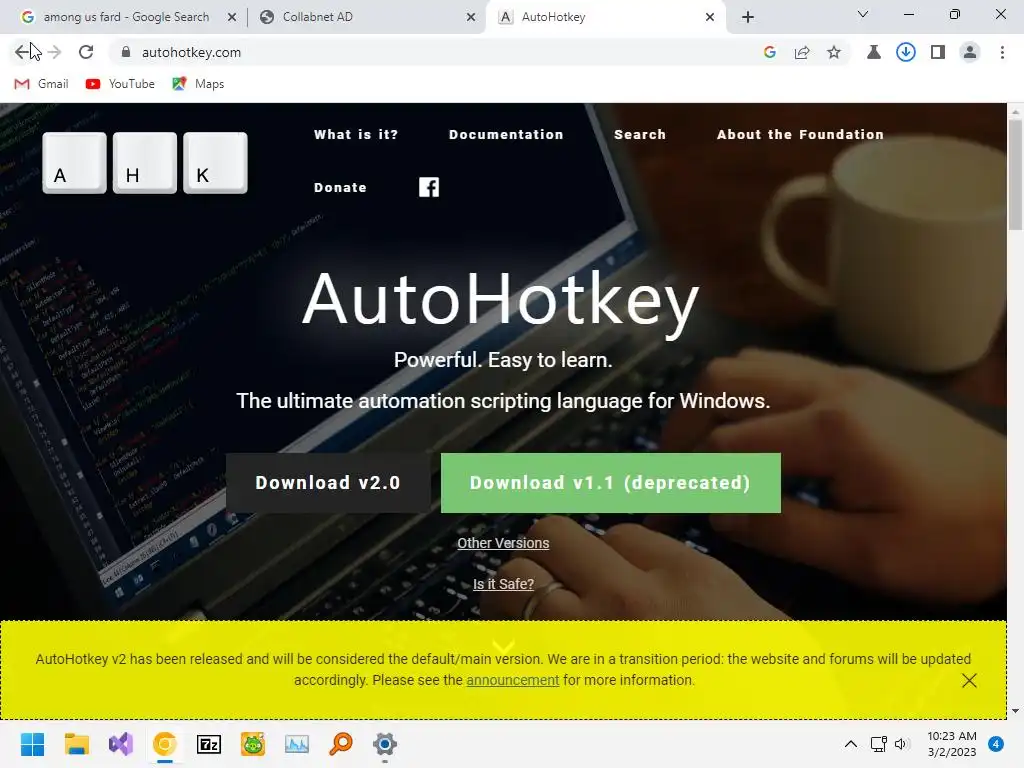This screenshot has width=1024, height=768.
Task: Show hidden system tray icons
Action: point(851,744)
